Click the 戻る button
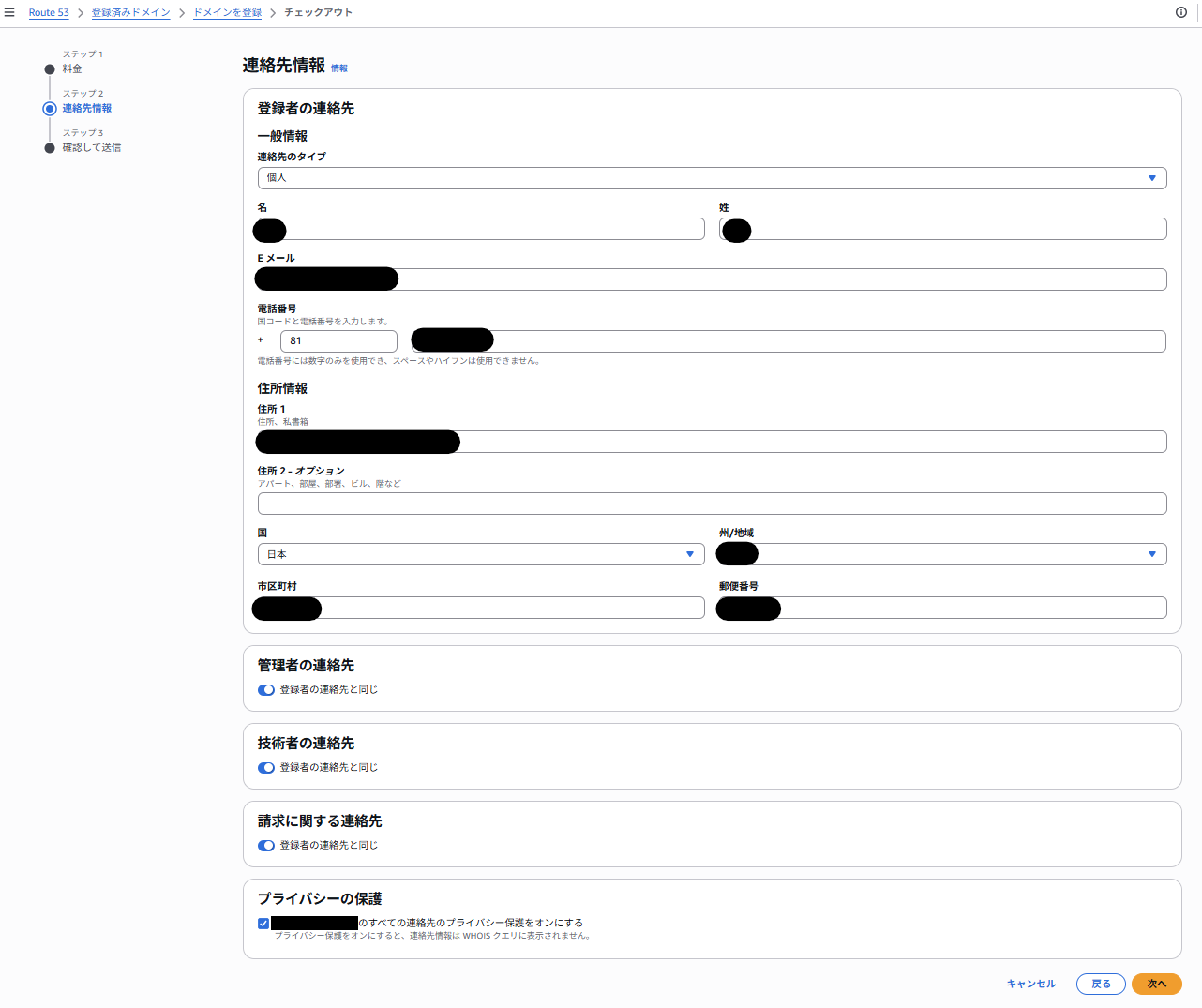 (x=1101, y=984)
